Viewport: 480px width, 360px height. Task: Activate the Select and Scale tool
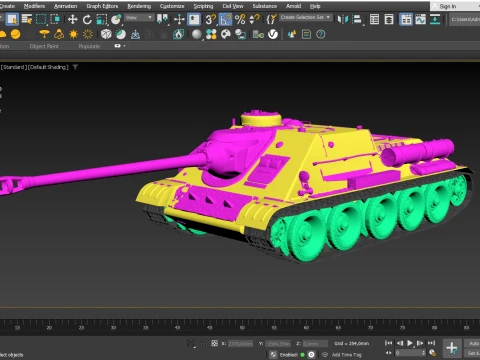pos(102,20)
